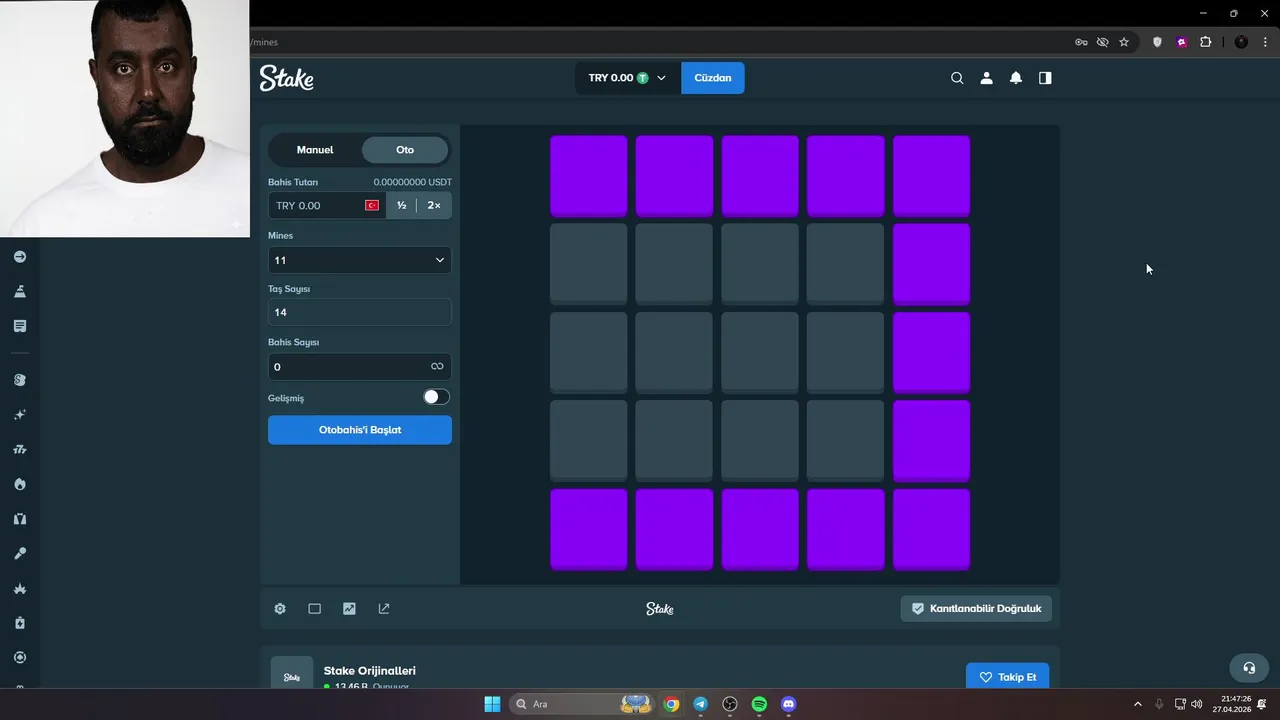Open game settings gear below the board
Viewport: 1280px width, 720px height.
click(280, 608)
